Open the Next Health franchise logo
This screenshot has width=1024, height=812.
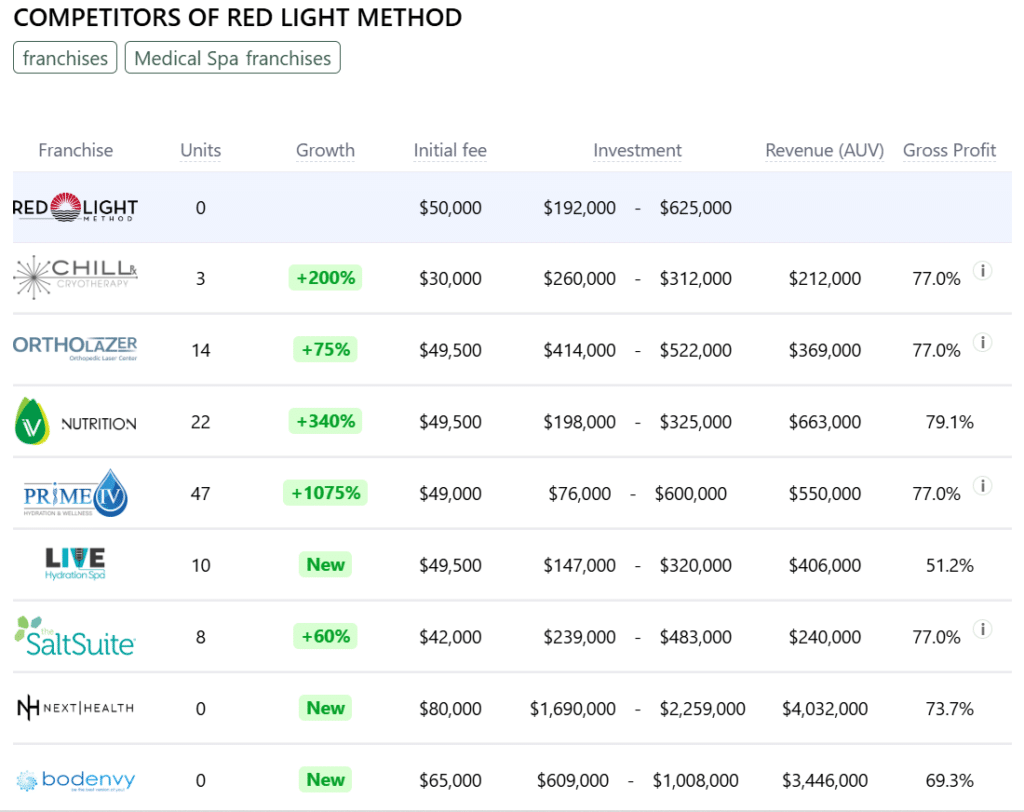pyautogui.click(x=75, y=708)
